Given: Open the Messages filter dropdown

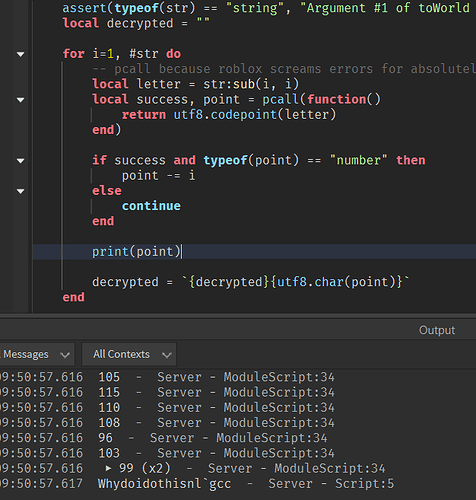Looking at the screenshot, I should click(37, 354).
